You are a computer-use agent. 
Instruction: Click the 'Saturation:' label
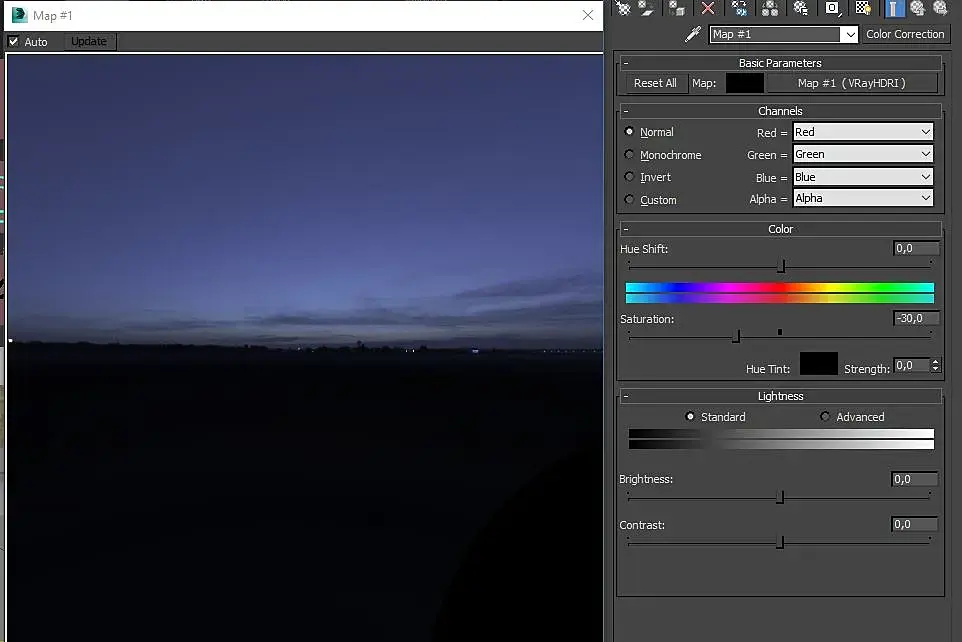pos(647,319)
